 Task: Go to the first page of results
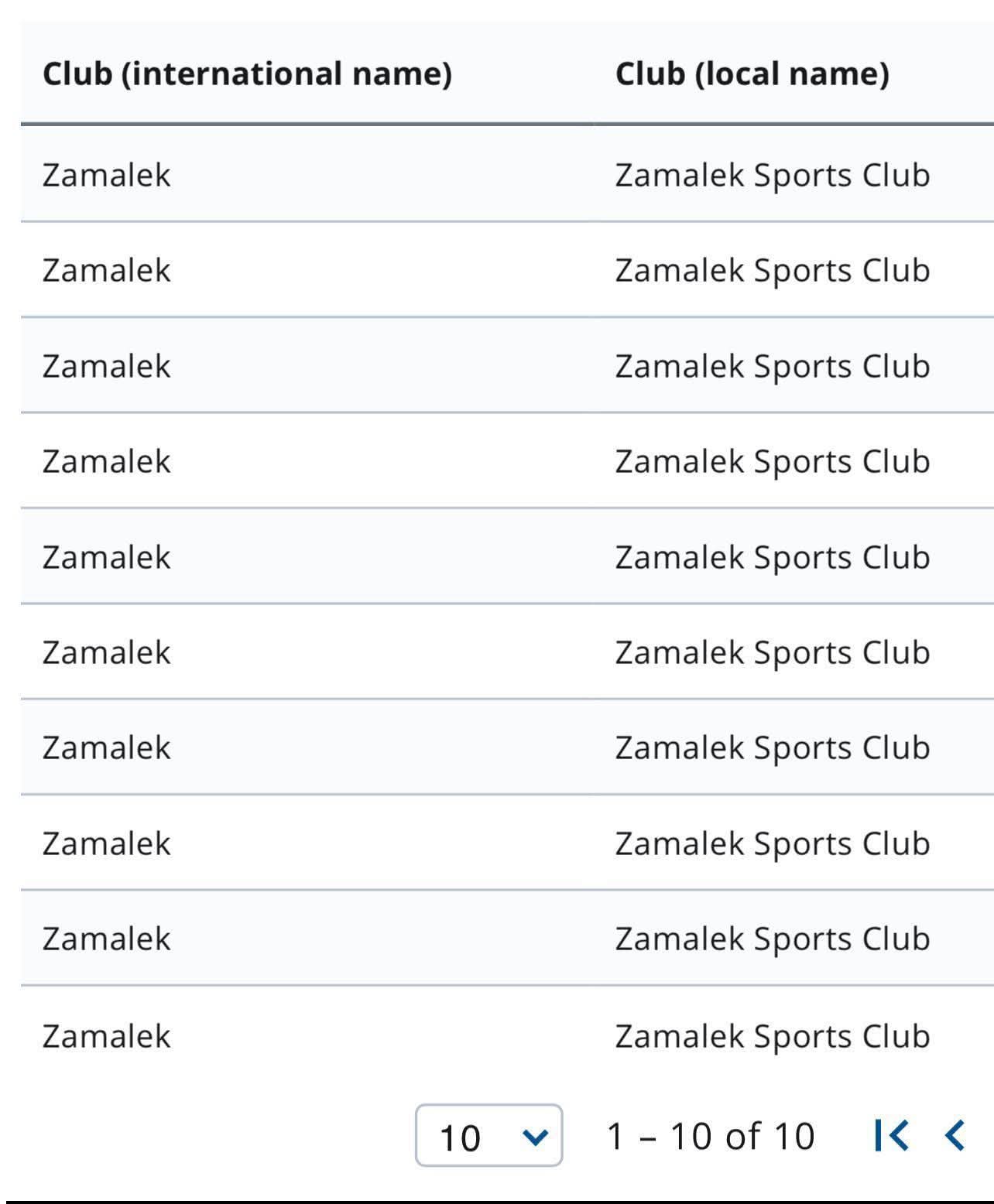pyautogui.click(x=890, y=1135)
